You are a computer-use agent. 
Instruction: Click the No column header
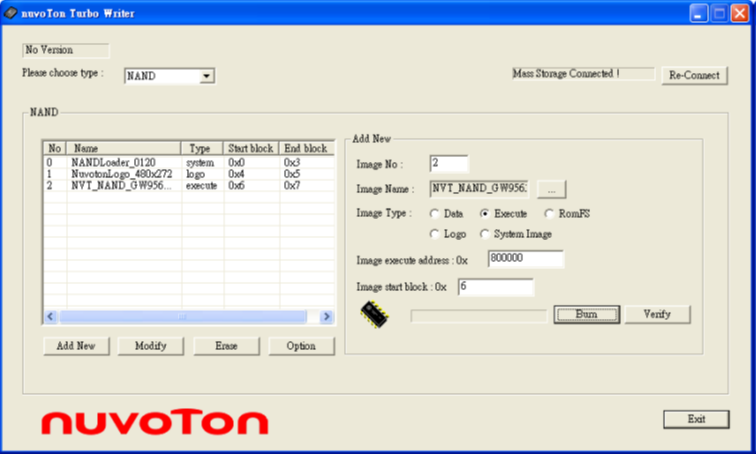point(55,148)
